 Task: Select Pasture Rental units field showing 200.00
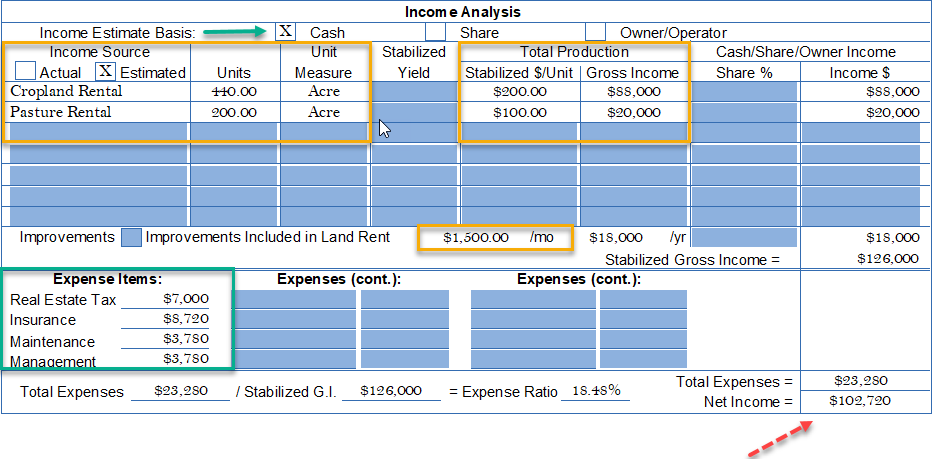(234, 112)
